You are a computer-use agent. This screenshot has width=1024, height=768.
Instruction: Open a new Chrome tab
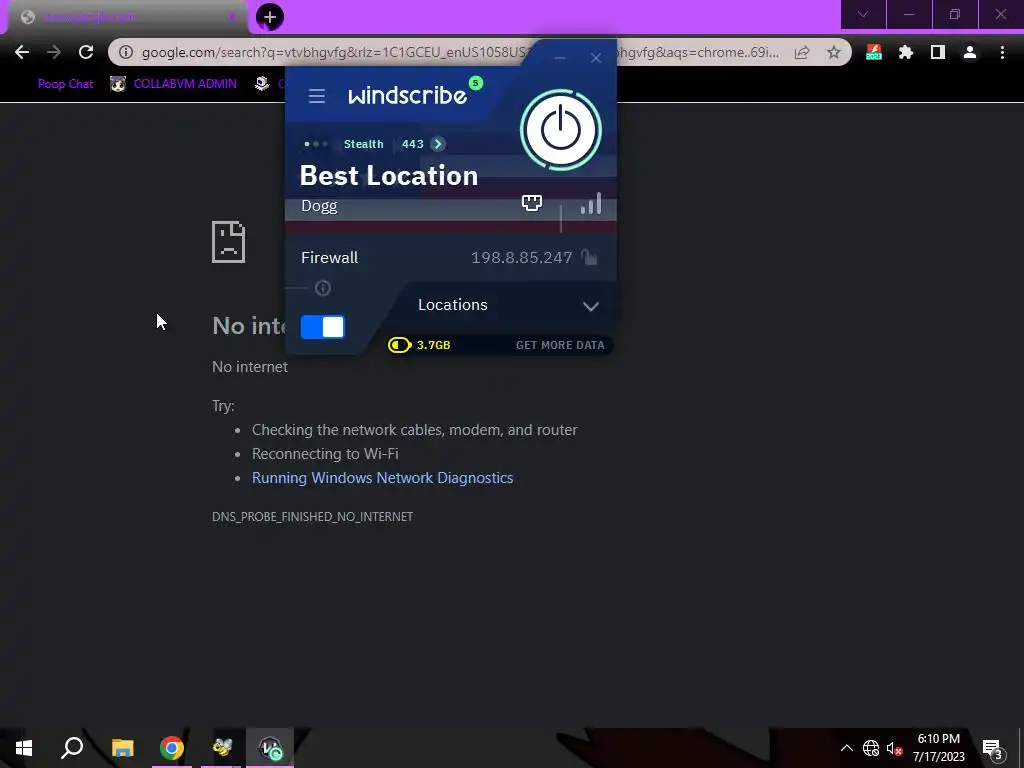pos(270,17)
